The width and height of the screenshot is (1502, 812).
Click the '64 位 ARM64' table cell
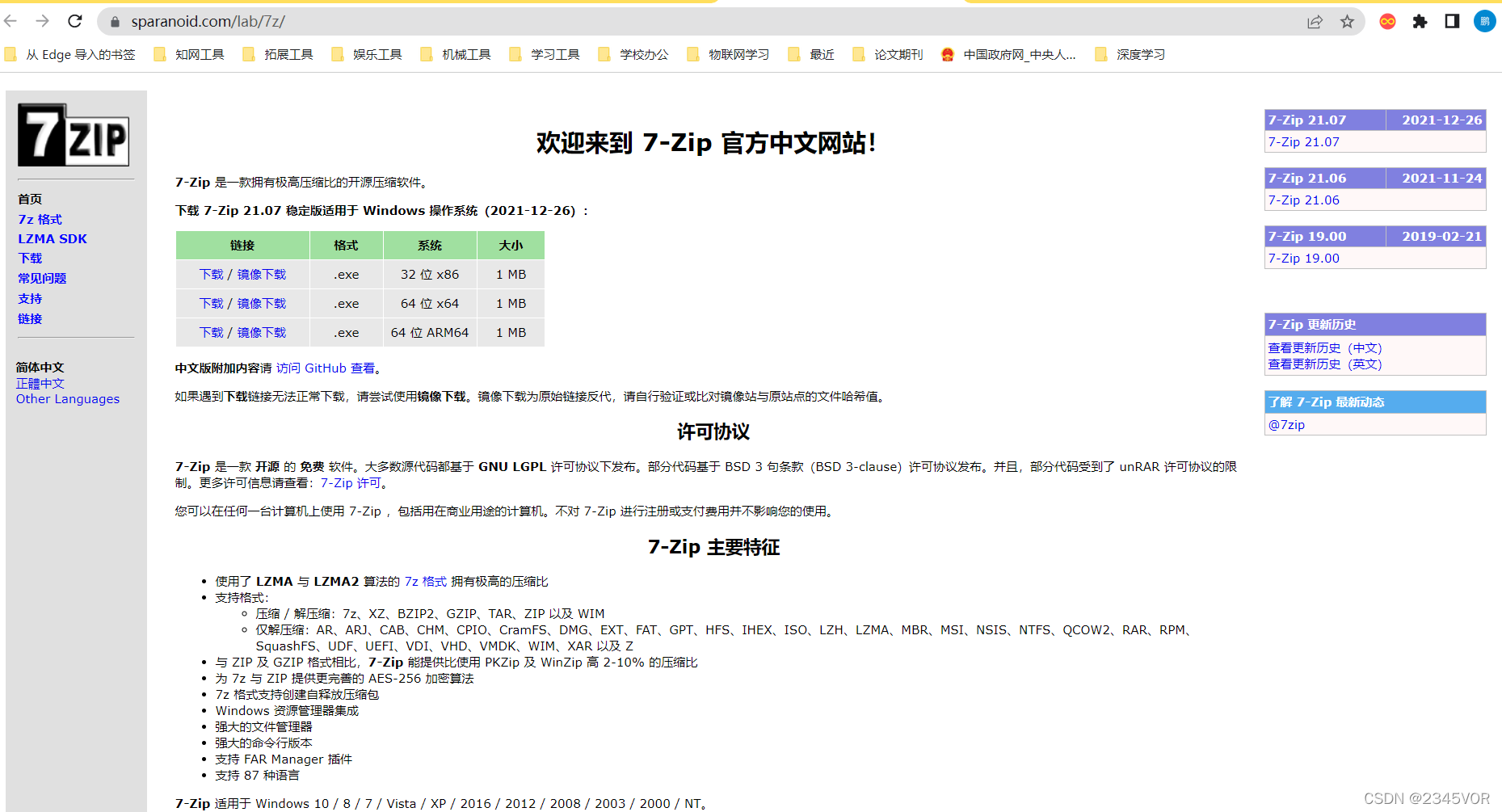430,333
